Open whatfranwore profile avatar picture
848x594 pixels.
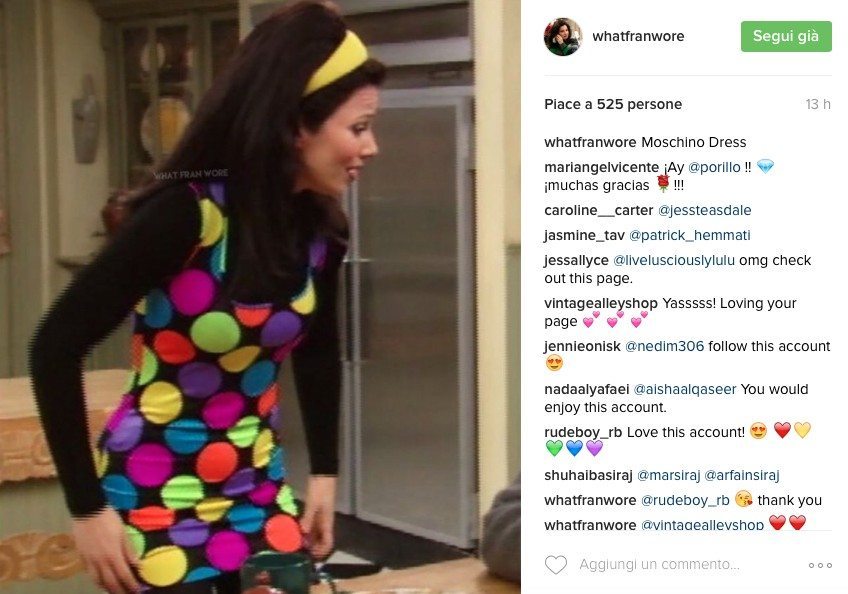[x=562, y=37]
